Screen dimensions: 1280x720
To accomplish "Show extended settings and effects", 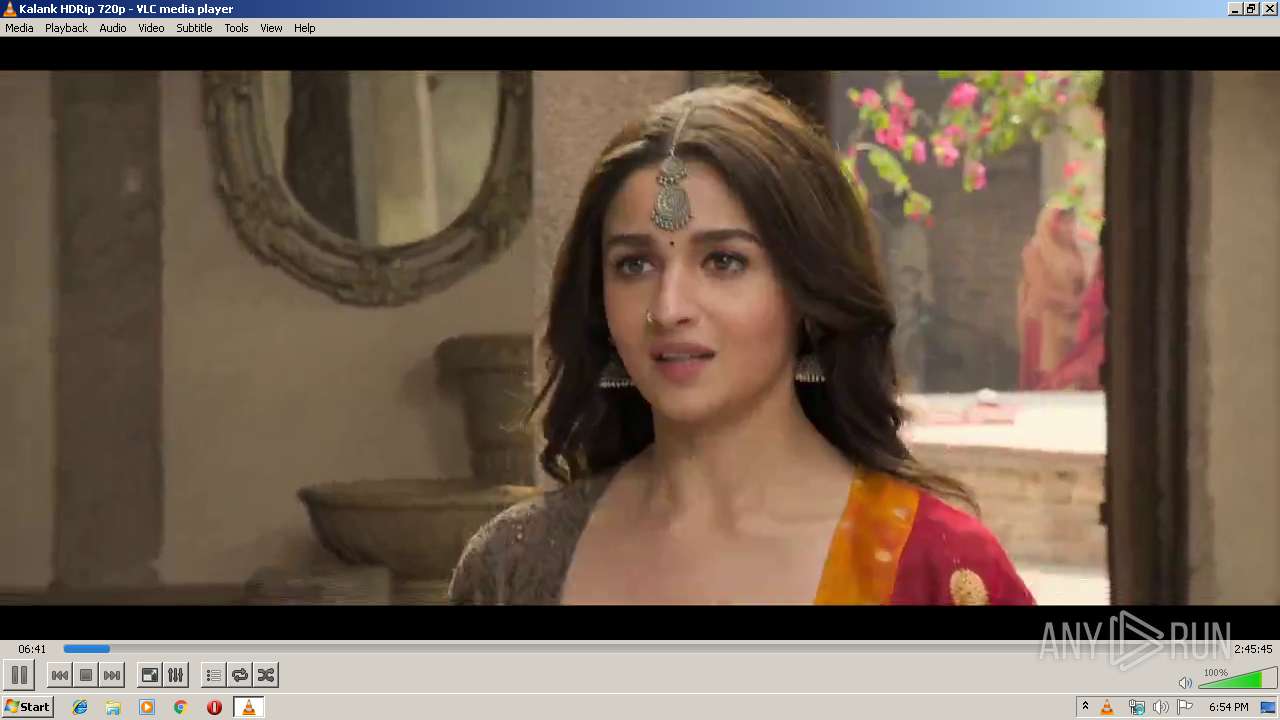I will tap(175, 675).
